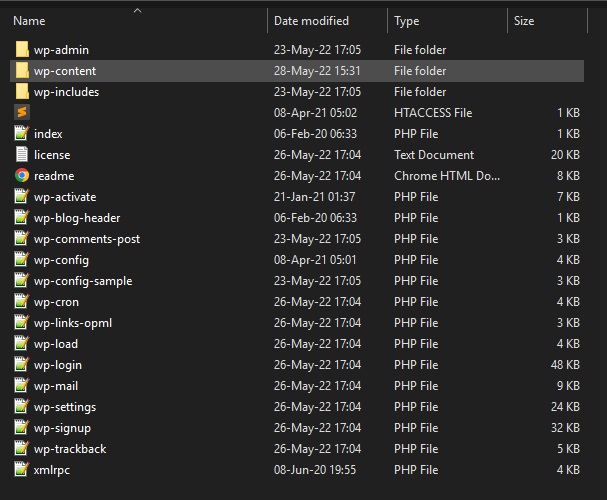Click the license text document icon
The image size is (607, 500).
[x=22, y=155]
